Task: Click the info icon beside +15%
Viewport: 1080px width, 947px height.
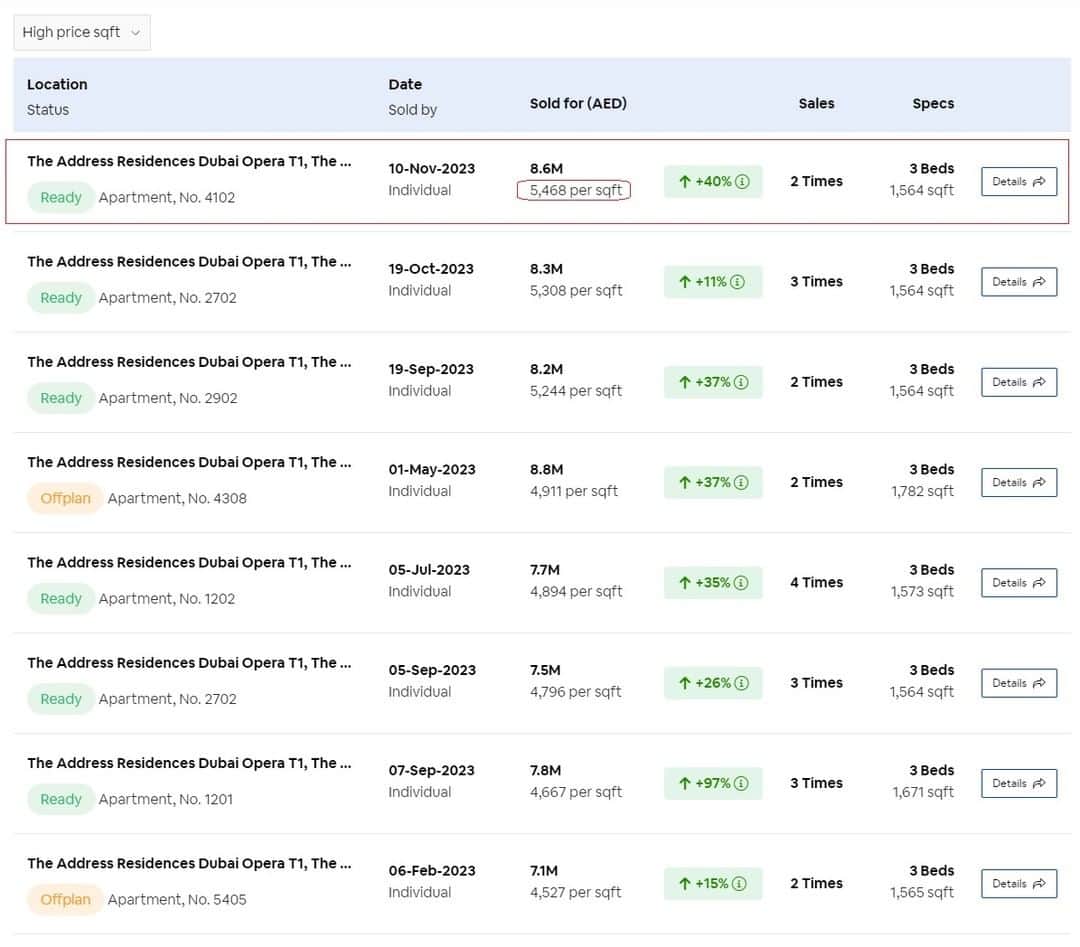Action: tap(739, 884)
